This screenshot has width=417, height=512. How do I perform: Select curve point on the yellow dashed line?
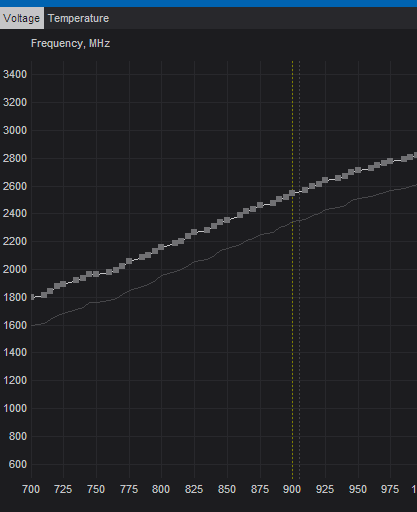292,193
